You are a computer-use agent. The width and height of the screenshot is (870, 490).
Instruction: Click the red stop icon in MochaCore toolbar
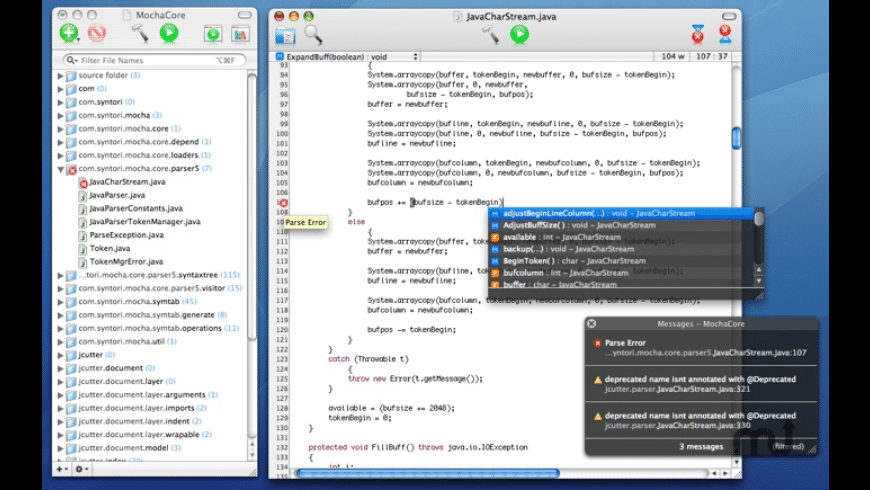[97, 34]
